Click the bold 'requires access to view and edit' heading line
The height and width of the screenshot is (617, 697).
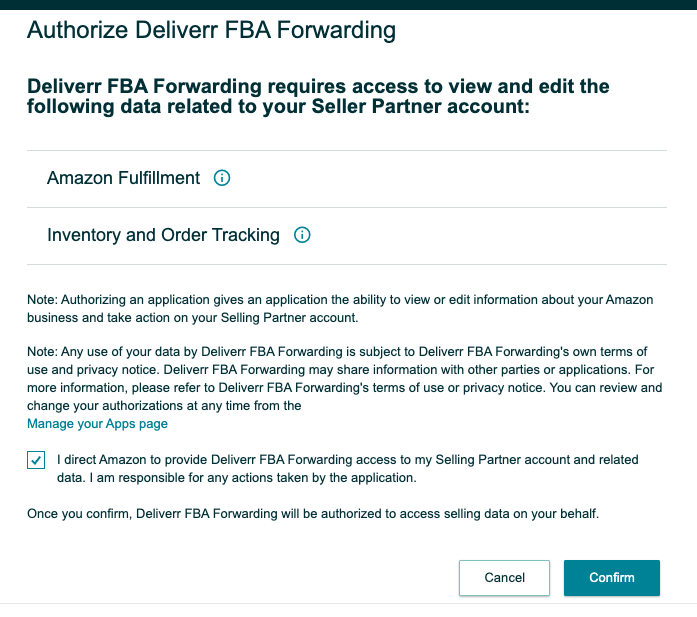[x=318, y=86]
